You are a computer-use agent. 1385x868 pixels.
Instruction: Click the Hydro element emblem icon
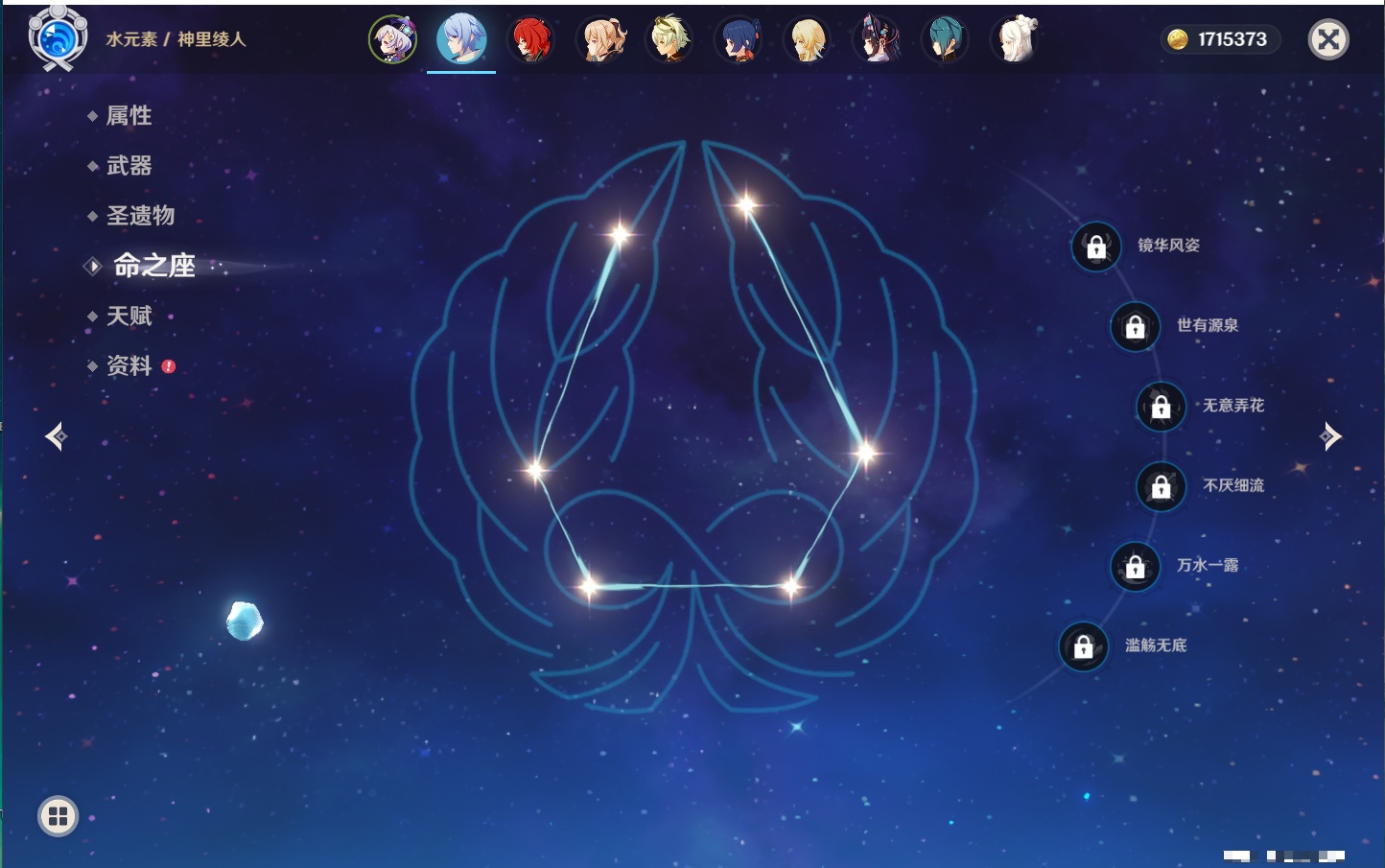click(x=58, y=38)
